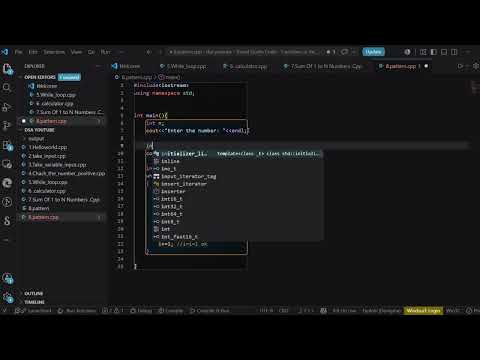
Task: Open the Edit menu
Action: 33,52
